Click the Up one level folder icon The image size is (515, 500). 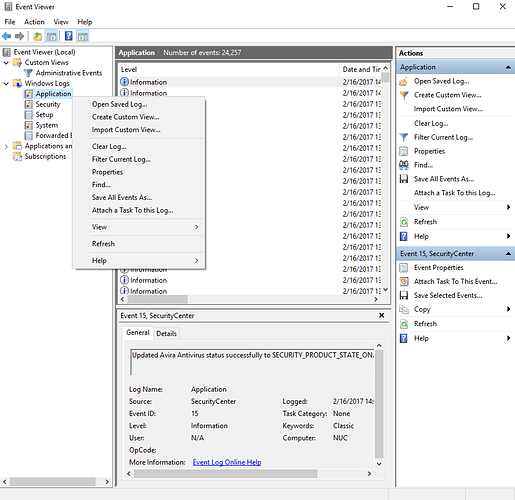pos(38,36)
